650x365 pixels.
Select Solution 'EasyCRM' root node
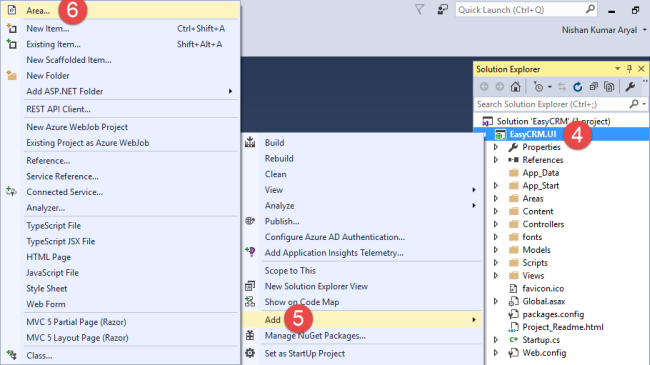pos(553,121)
